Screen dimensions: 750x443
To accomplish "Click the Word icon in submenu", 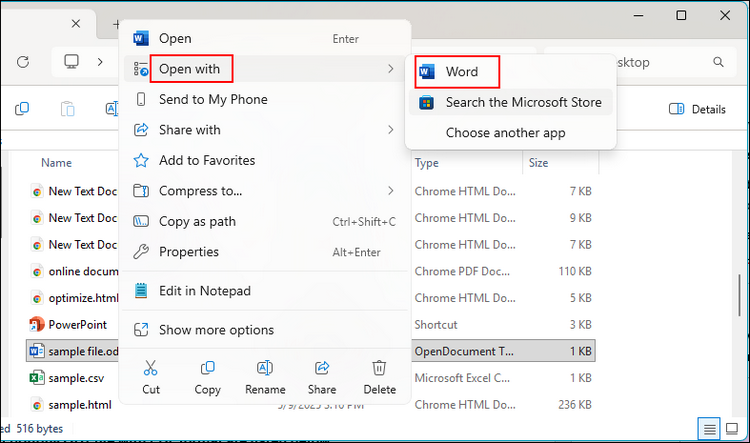I will 426,72.
